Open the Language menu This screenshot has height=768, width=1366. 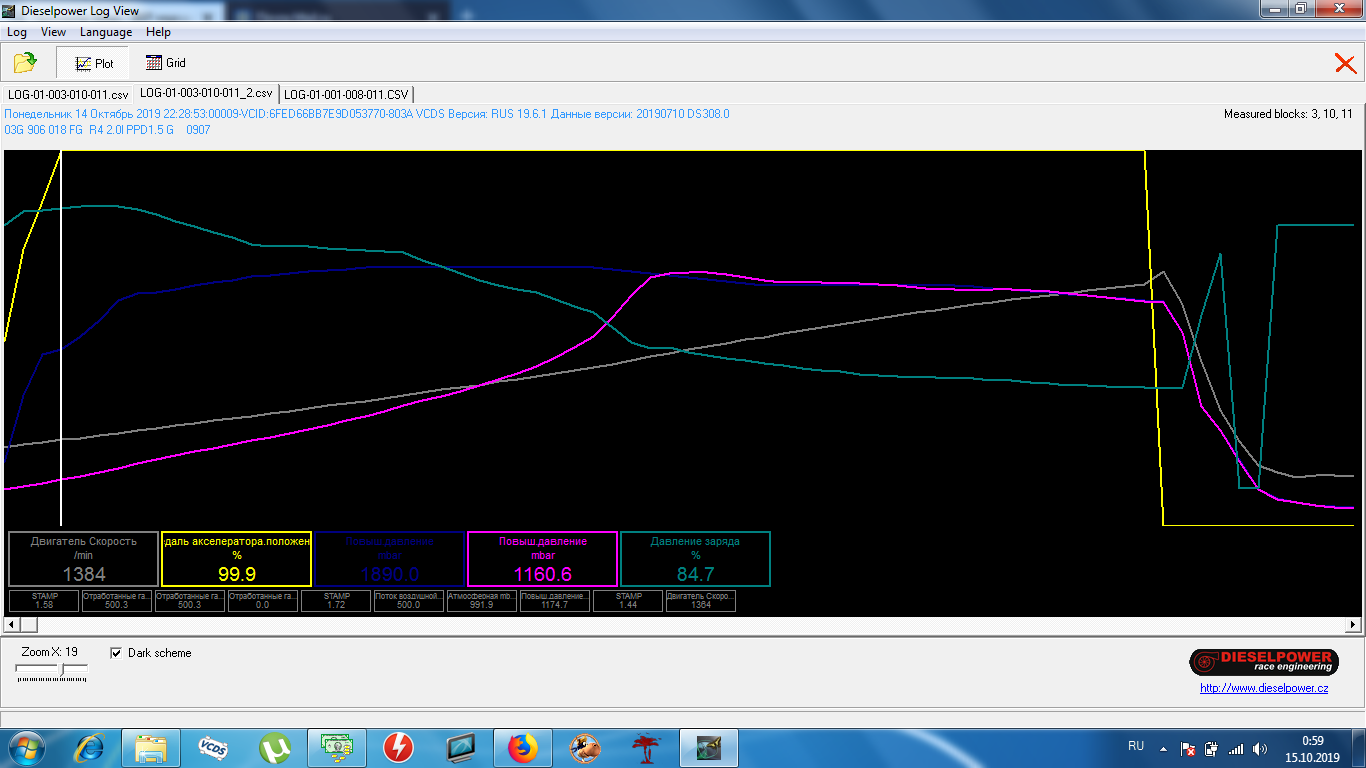[106, 32]
